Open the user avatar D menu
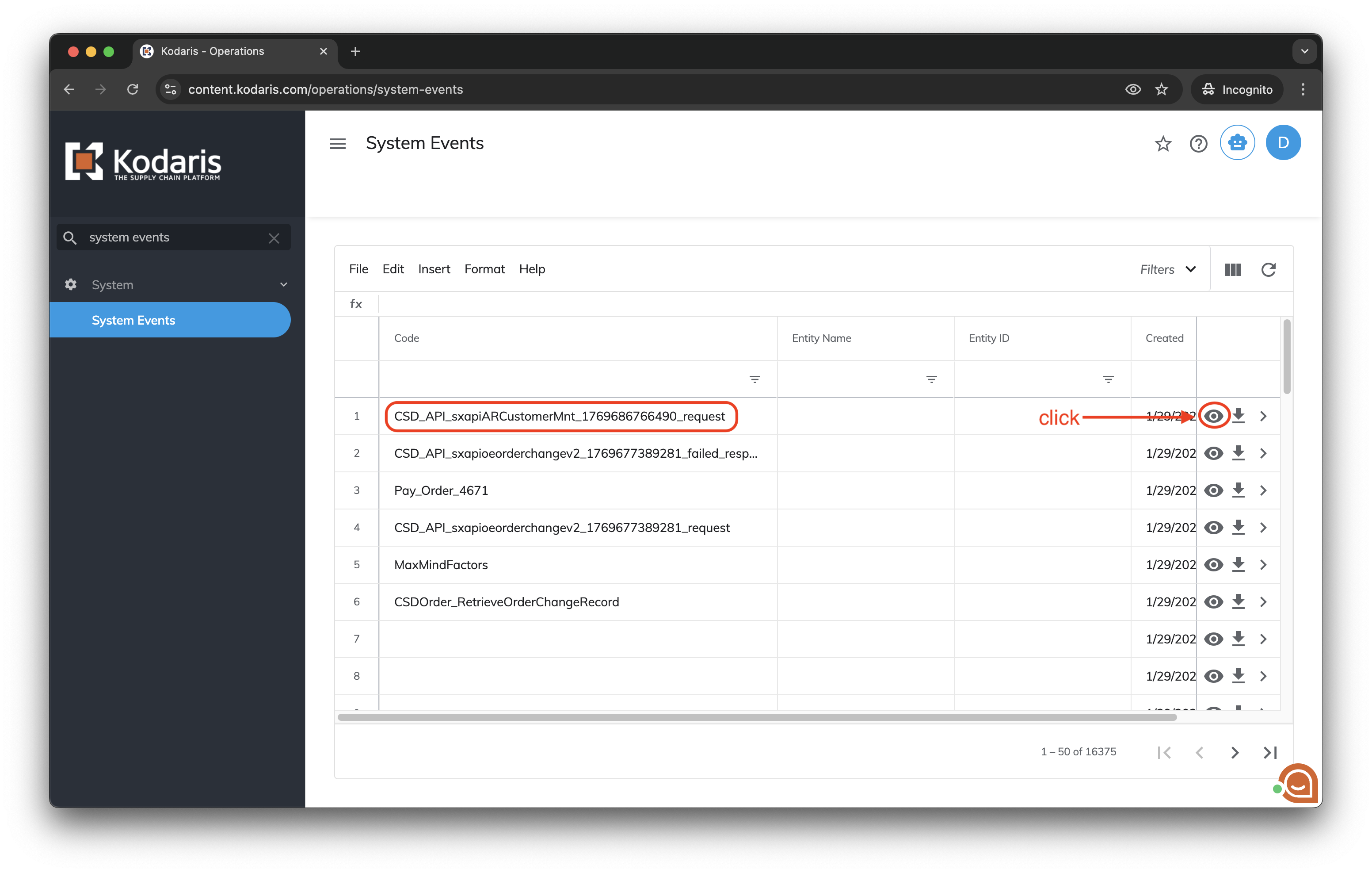 [x=1283, y=142]
